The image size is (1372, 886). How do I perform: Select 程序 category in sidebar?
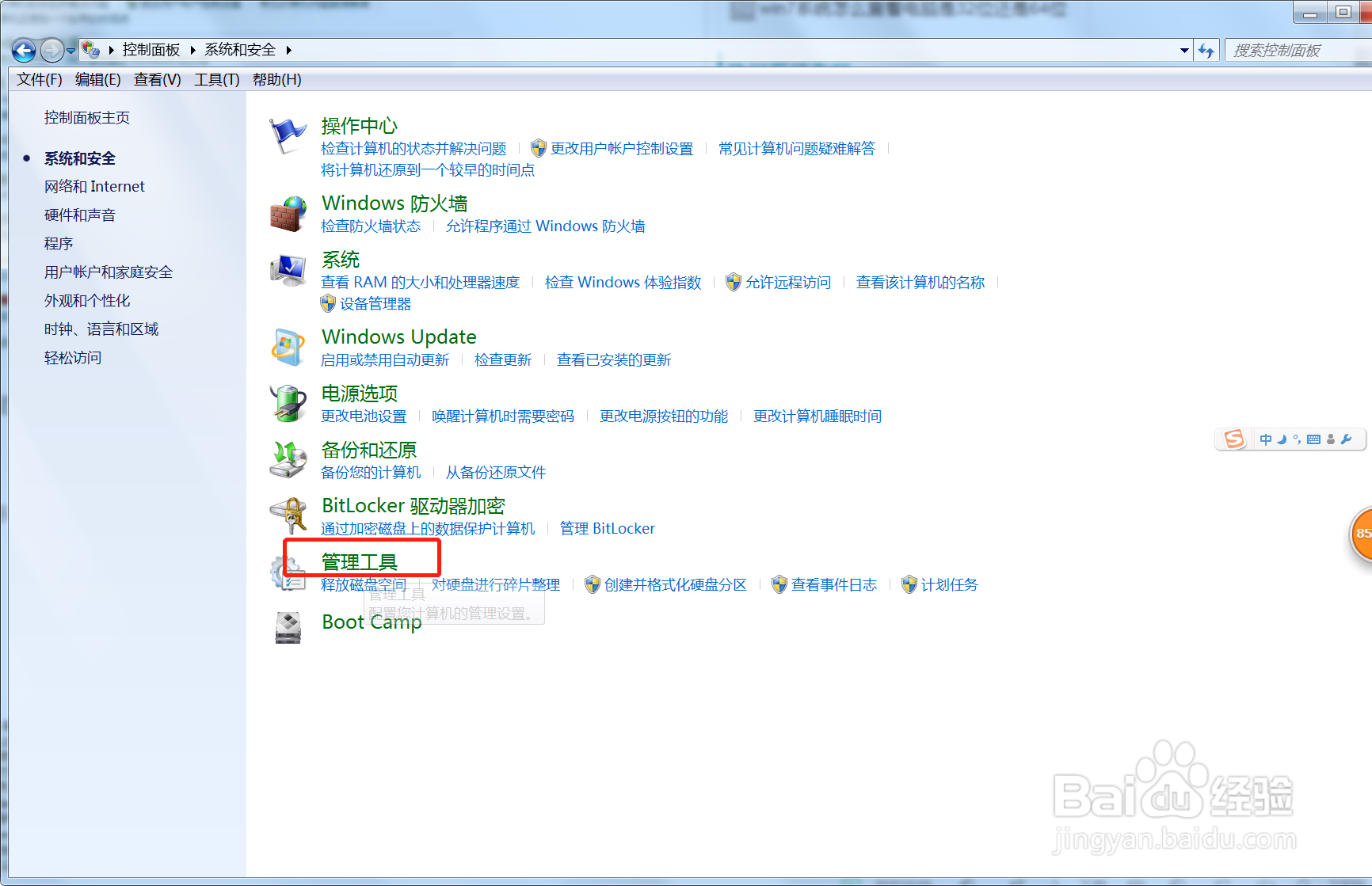(59, 244)
